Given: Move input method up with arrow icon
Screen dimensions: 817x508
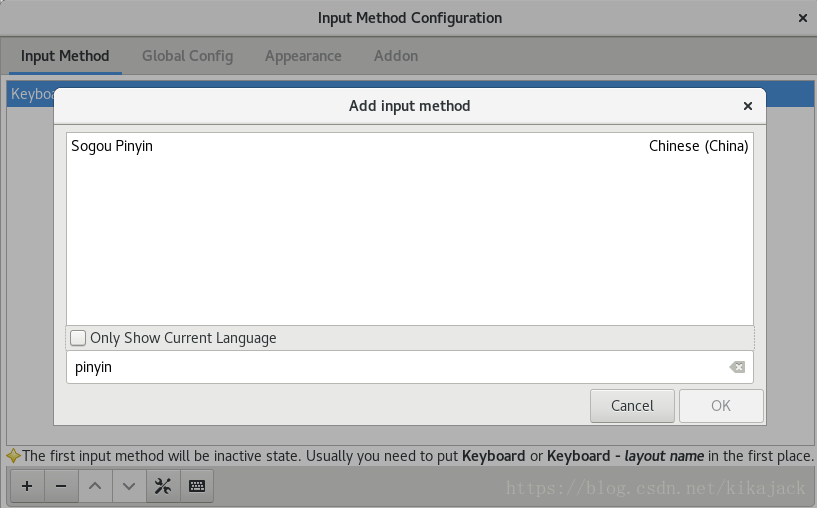Looking at the screenshot, I should pyautogui.click(x=95, y=486).
